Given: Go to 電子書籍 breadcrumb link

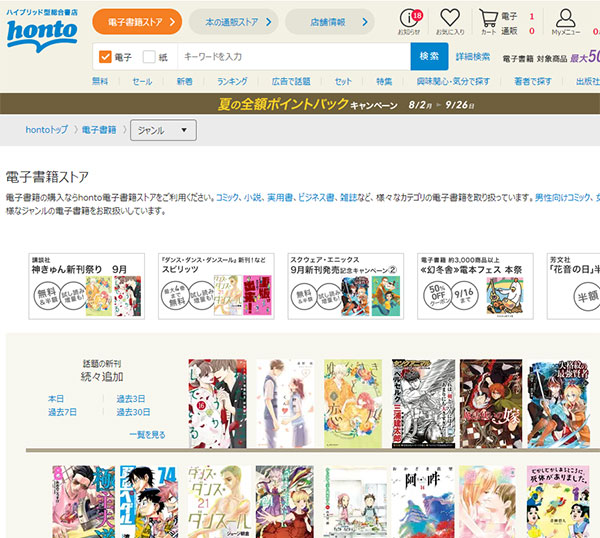Looking at the screenshot, I should 99,130.
